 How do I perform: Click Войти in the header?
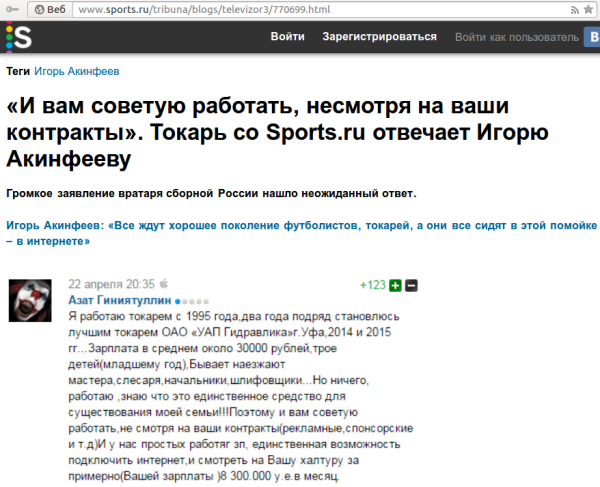click(x=287, y=37)
